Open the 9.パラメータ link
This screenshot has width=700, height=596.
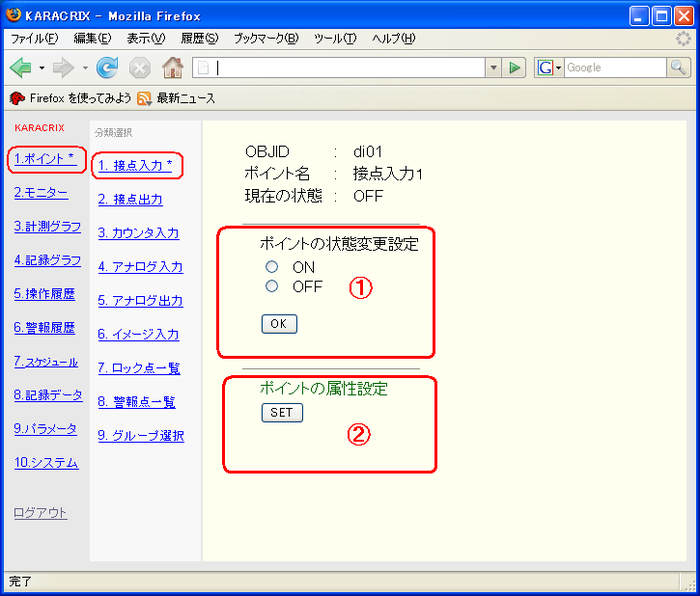pos(45,429)
